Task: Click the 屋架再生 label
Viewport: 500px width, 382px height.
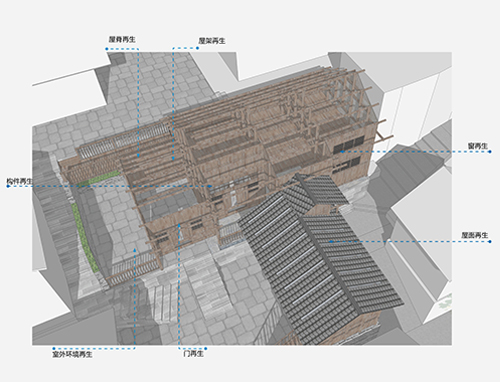Action: point(212,41)
